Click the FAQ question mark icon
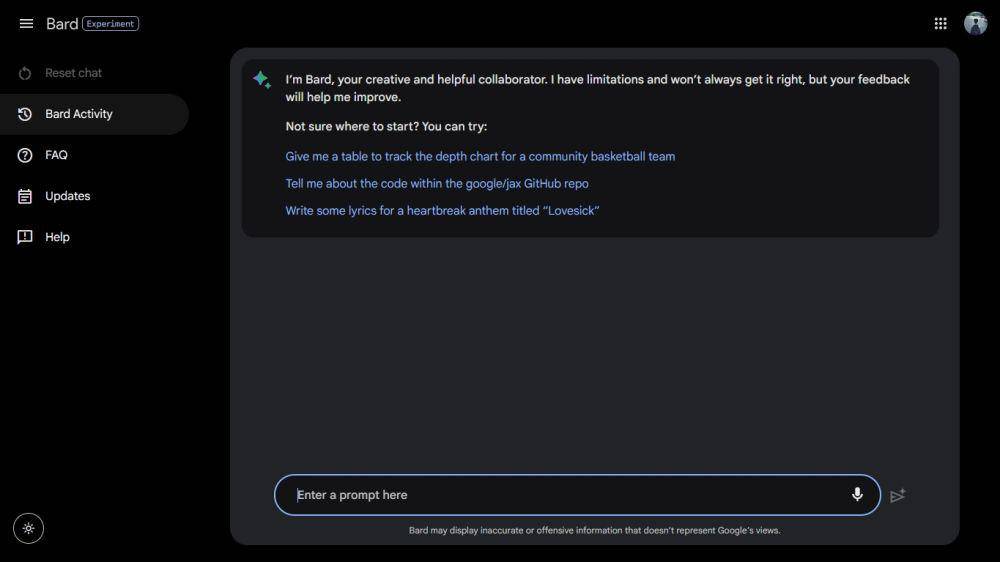 tap(25, 155)
